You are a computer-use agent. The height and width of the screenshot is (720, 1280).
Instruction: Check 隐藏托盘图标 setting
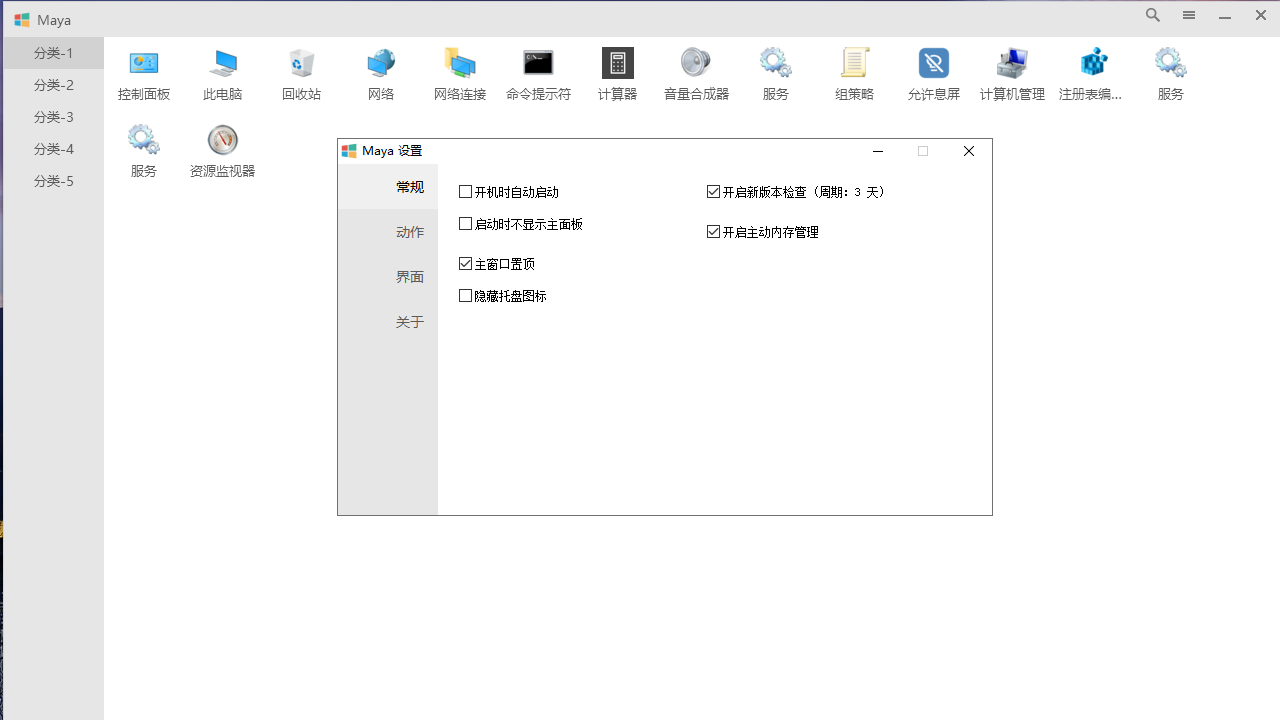click(465, 295)
